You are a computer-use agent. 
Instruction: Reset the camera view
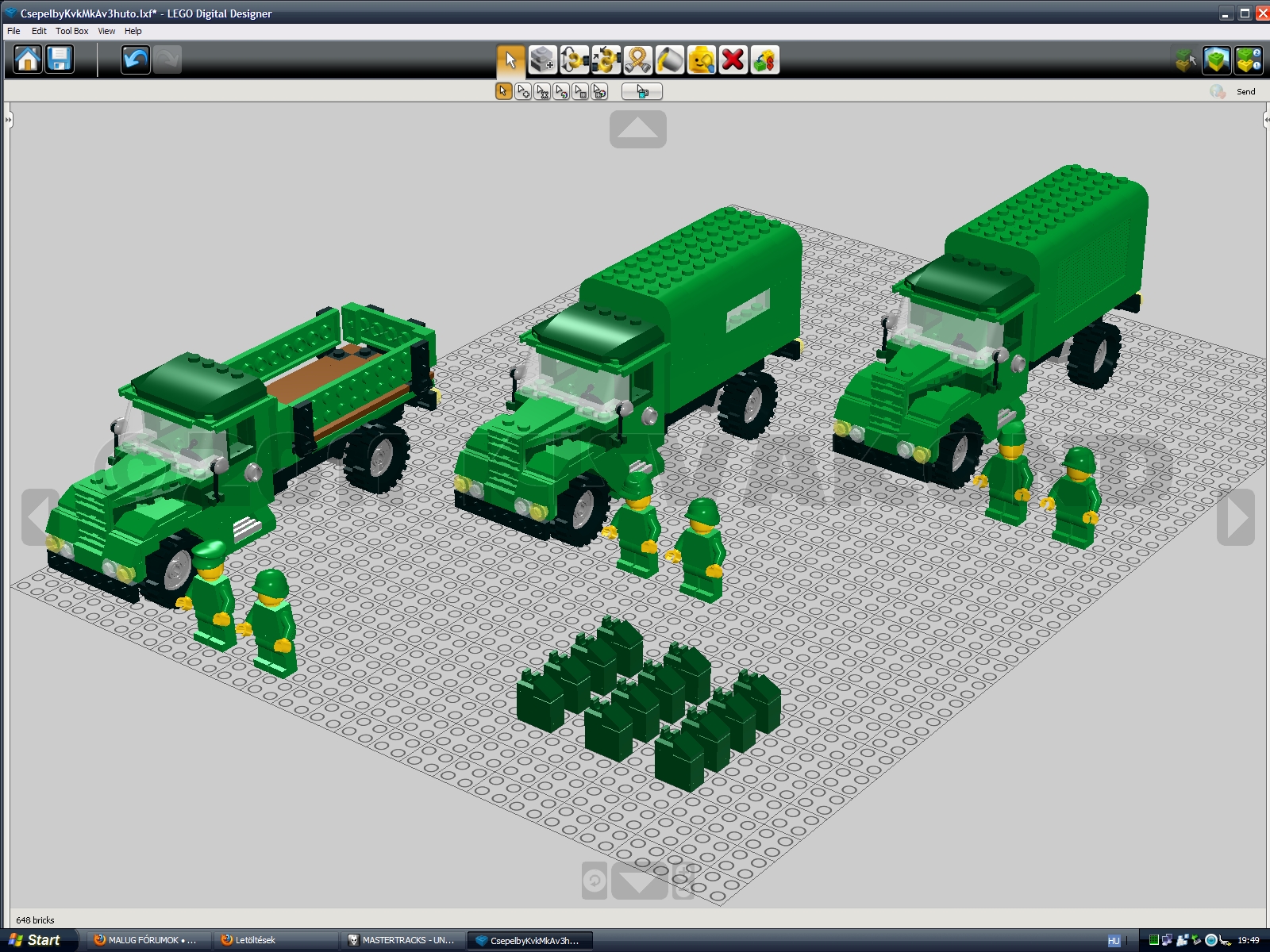pyautogui.click(x=595, y=881)
